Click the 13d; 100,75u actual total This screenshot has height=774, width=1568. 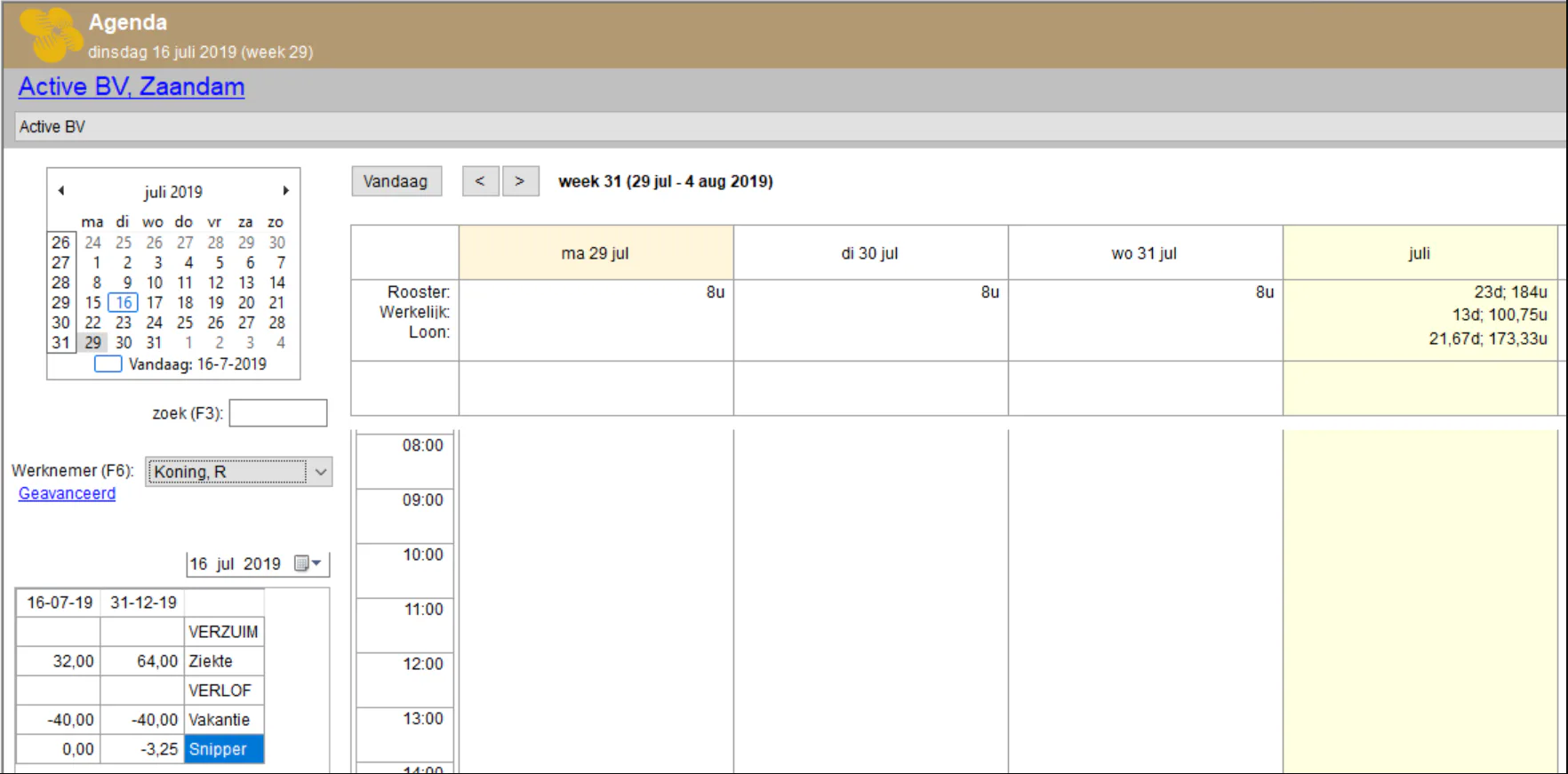click(1500, 315)
